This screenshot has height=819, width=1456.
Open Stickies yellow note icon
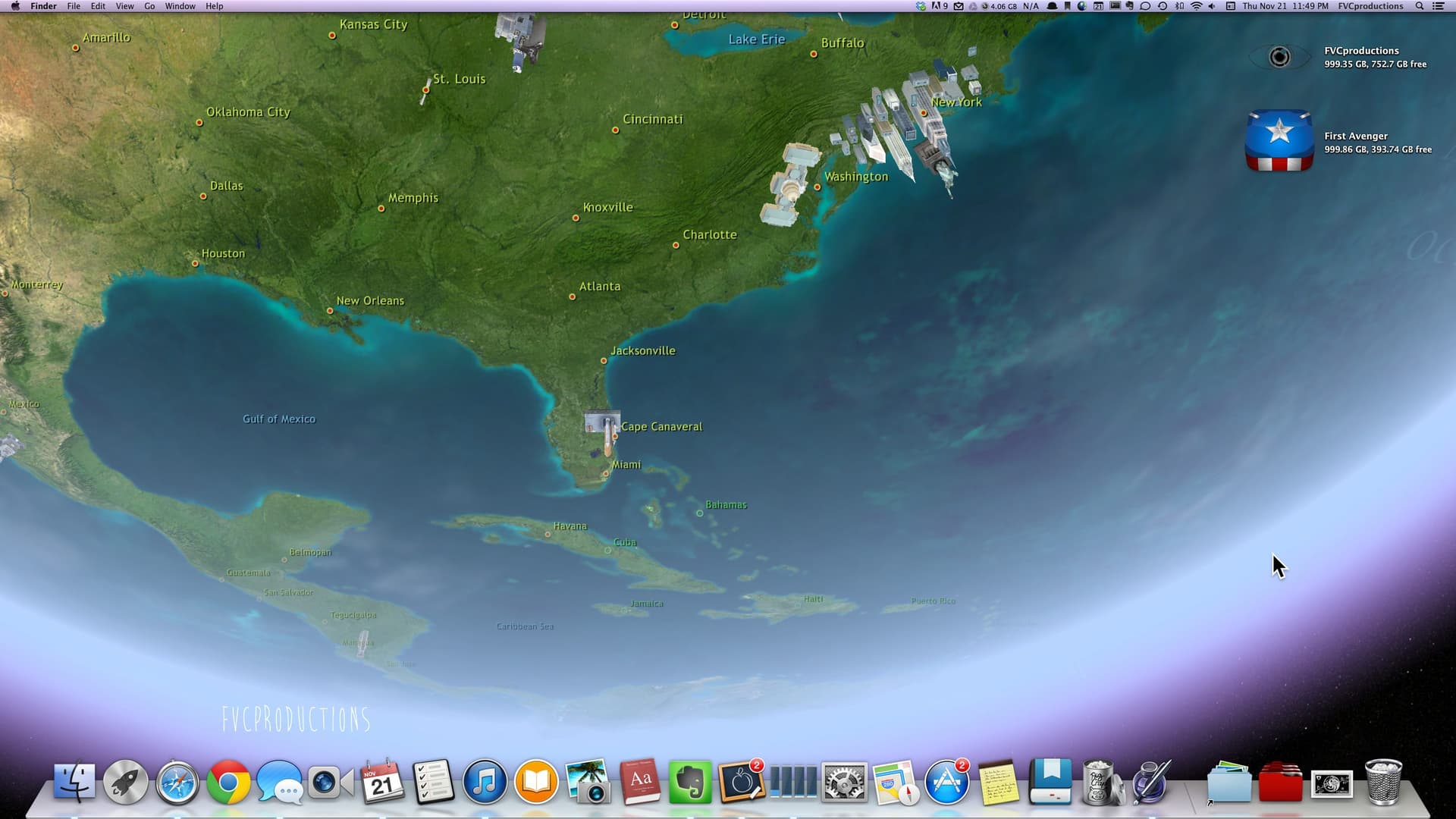[999, 782]
